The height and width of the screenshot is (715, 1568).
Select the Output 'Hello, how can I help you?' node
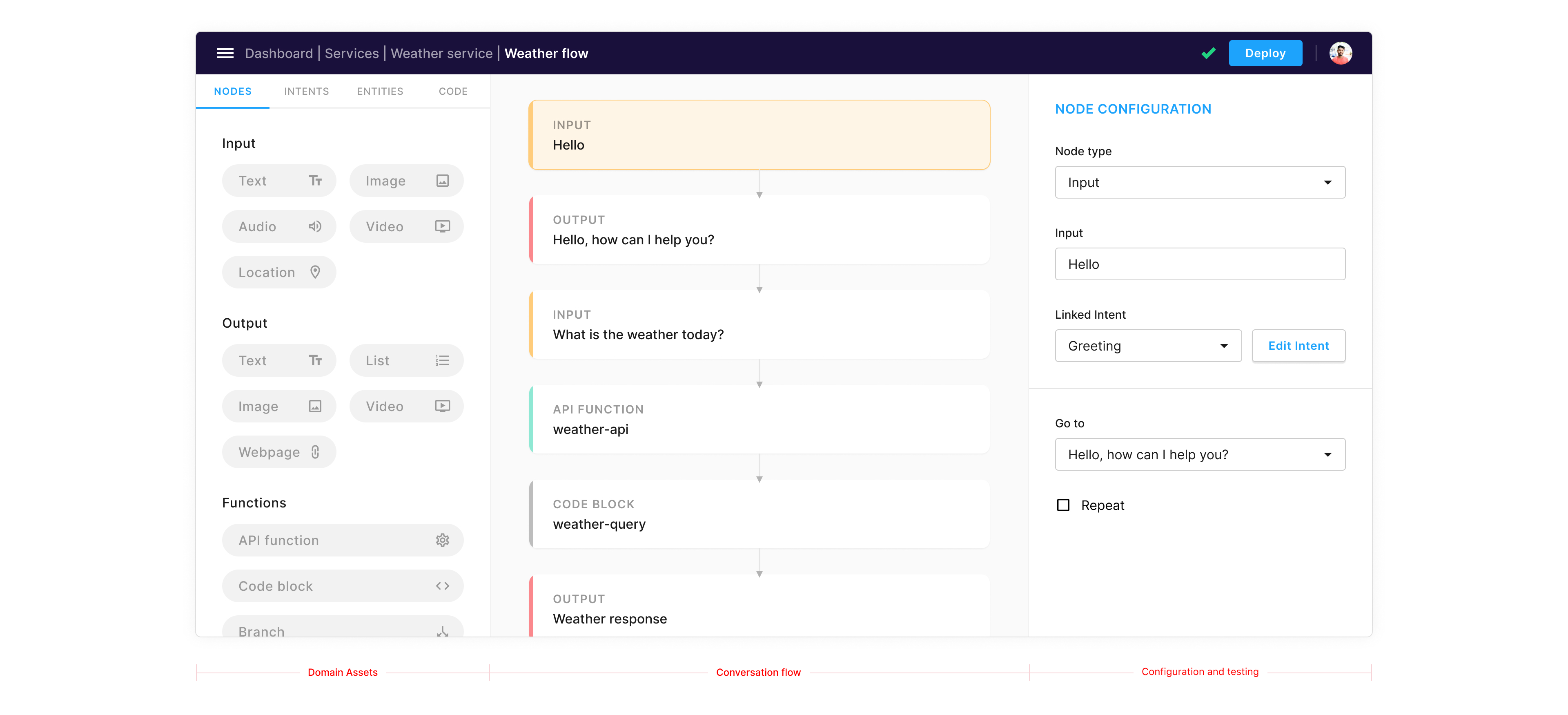[x=759, y=230]
